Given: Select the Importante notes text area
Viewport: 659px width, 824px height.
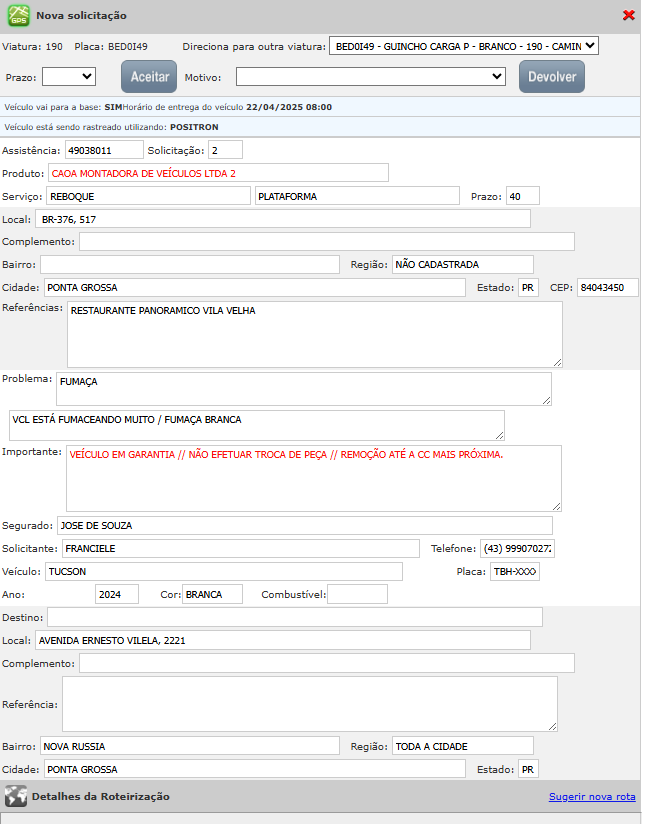Looking at the screenshot, I should tap(314, 478).
